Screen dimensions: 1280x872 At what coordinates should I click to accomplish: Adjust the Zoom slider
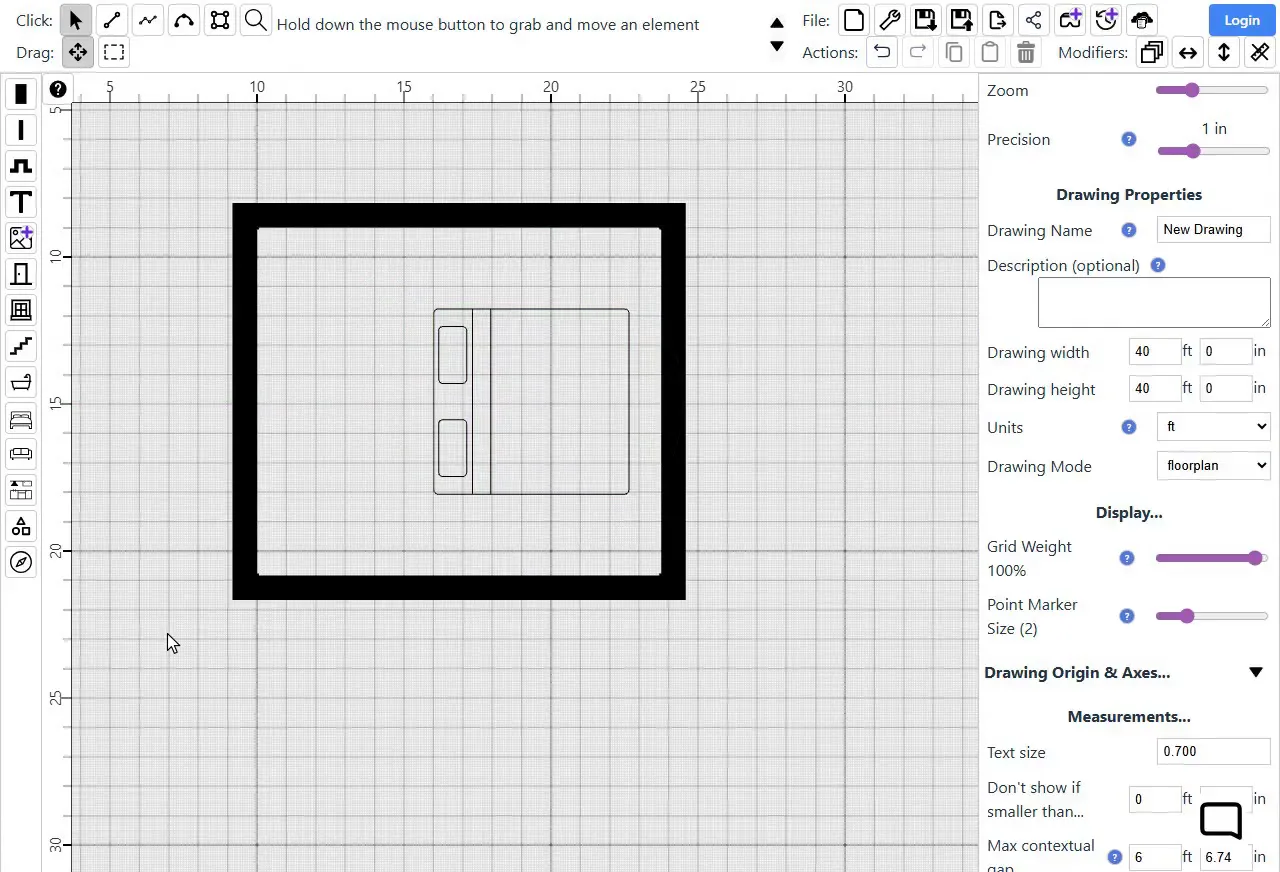(1212, 90)
